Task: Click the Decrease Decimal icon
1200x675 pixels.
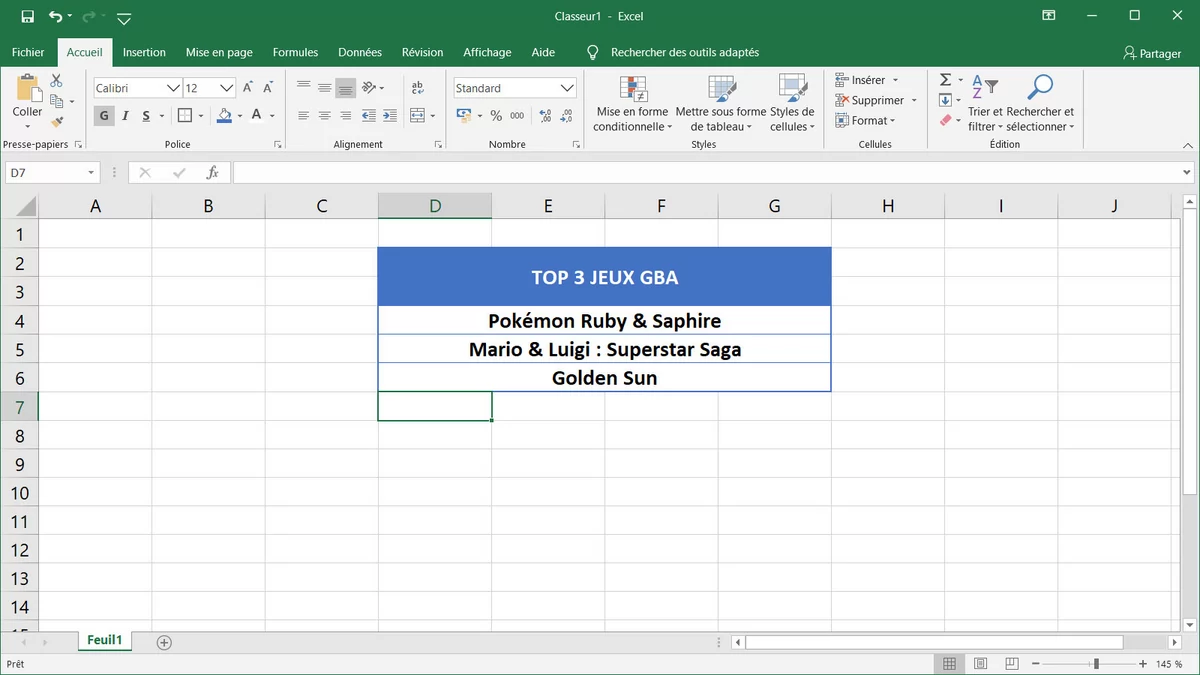Action: (x=565, y=116)
